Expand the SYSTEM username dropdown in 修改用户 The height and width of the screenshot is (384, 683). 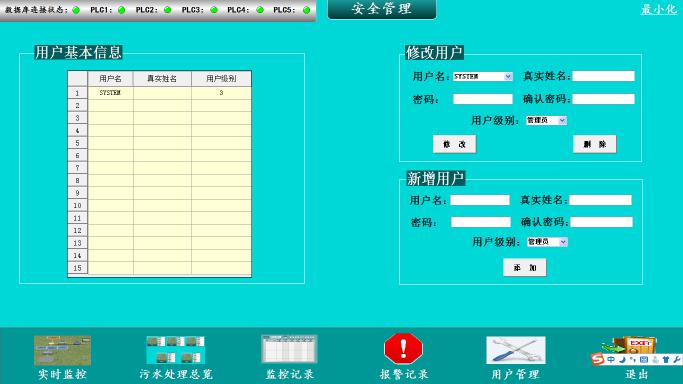pyautogui.click(x=508, y=77)
